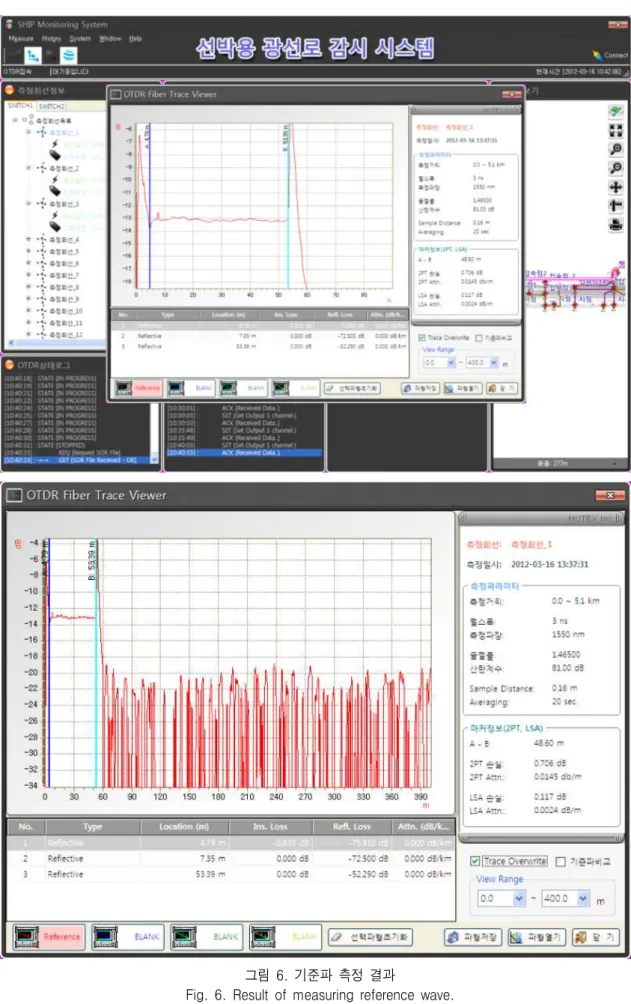Select the 7.35 m Reflective row in enlarged table

pyautogui.click(x=231, y=858)
